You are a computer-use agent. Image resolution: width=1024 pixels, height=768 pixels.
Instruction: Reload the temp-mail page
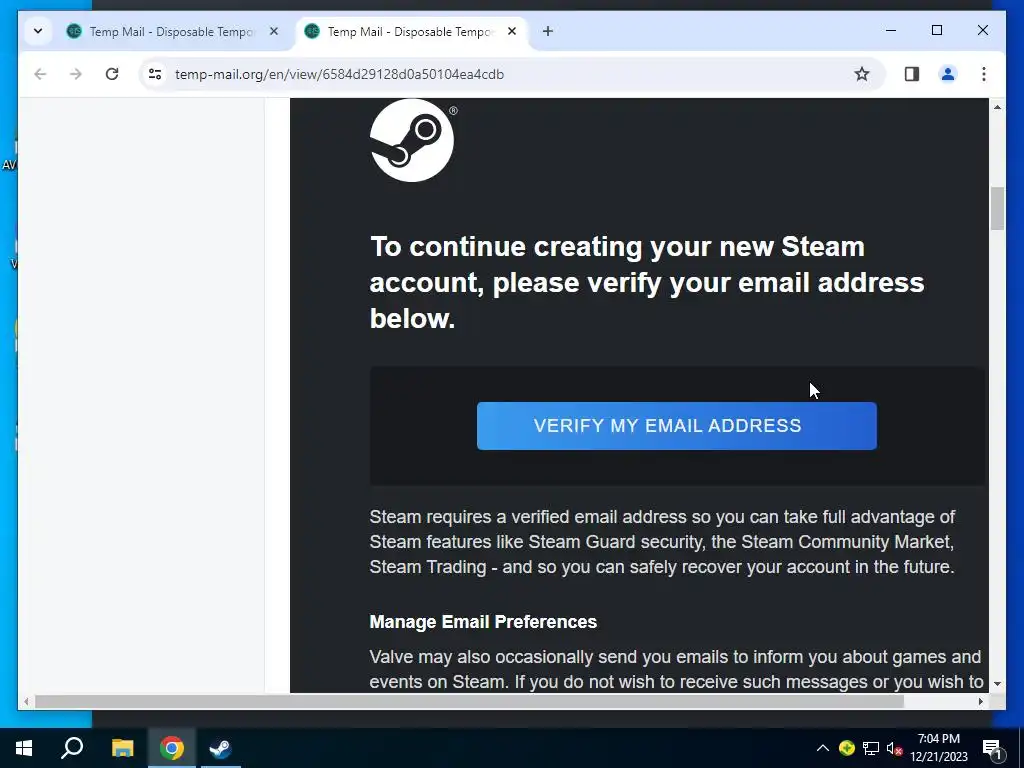pyautogui.click(x=112, y=74)
